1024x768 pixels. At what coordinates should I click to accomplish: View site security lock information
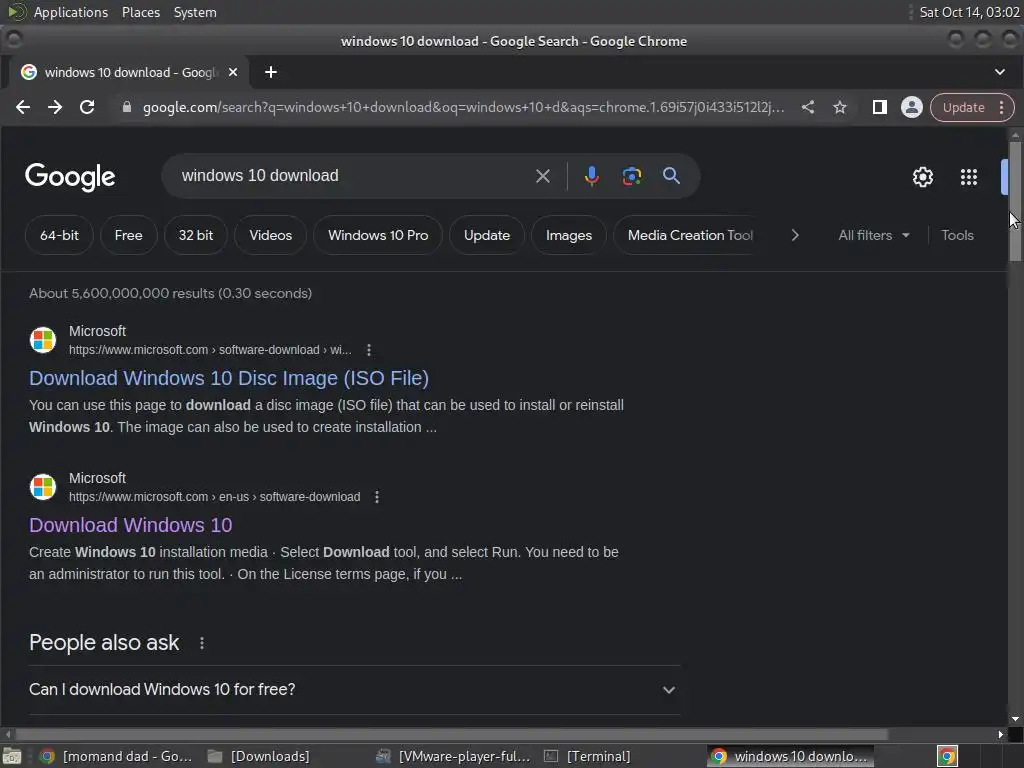[x=127, y=107]
